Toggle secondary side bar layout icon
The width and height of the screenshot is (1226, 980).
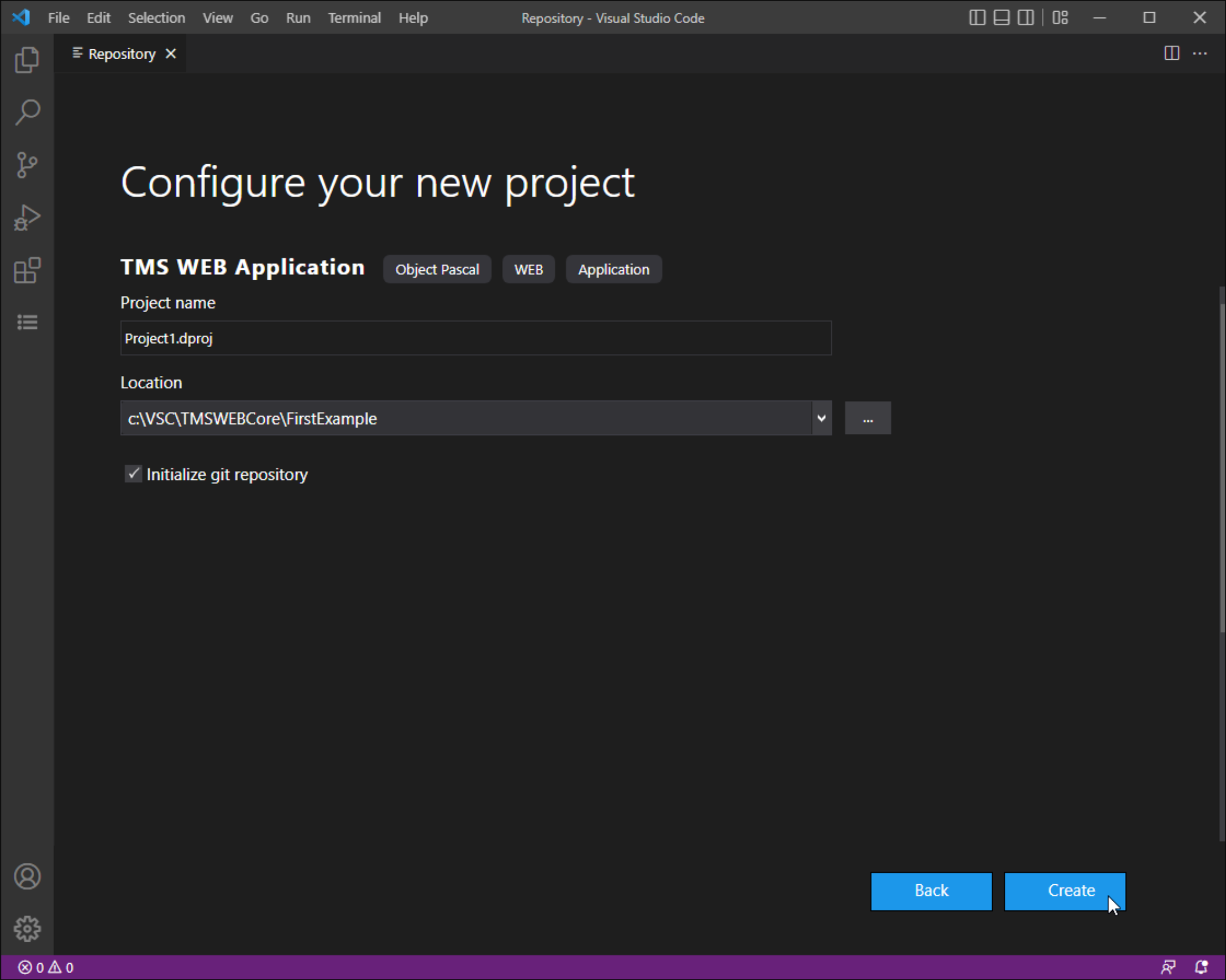(1026, 17)
